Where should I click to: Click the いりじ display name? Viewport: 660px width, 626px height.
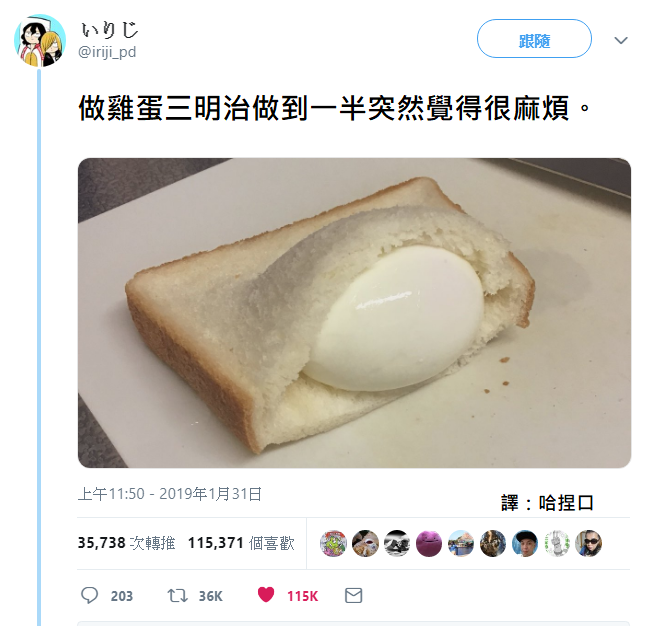coord(109,30)
